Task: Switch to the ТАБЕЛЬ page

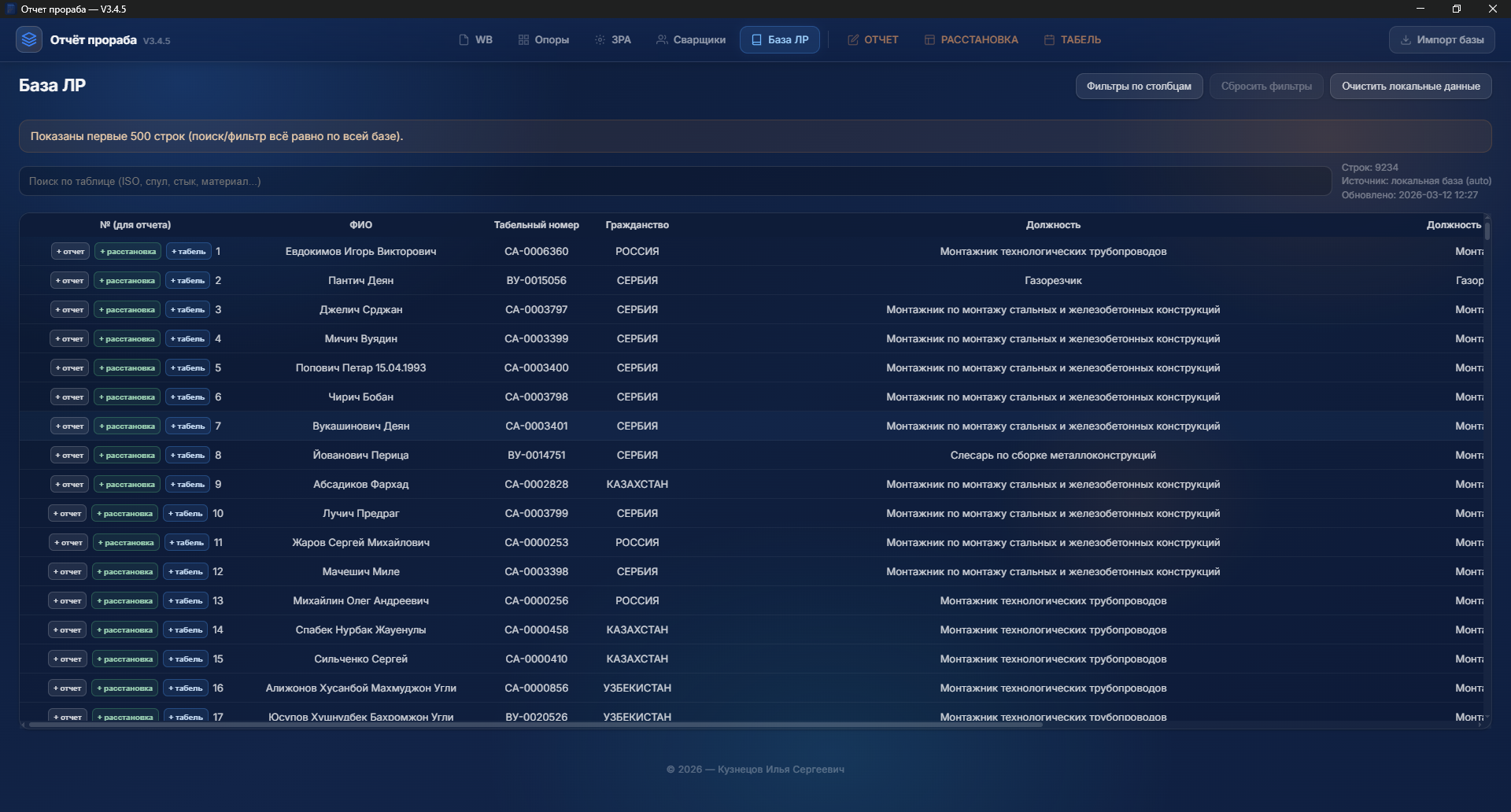Action: pos(1072,40)
